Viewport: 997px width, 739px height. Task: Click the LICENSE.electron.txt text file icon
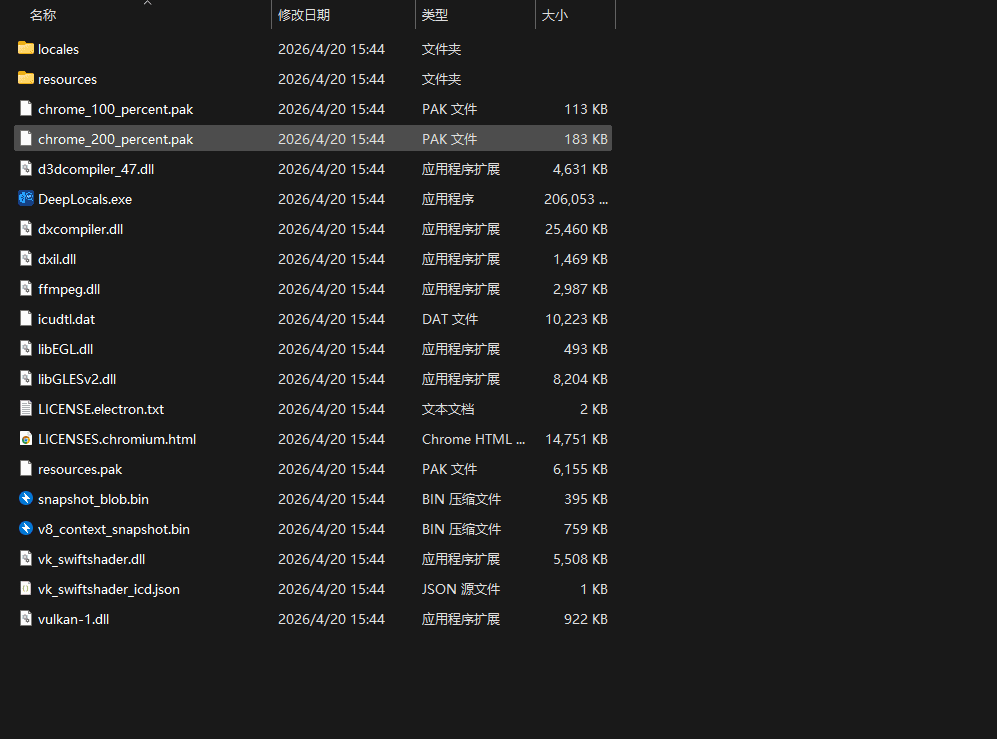[26, 409]
